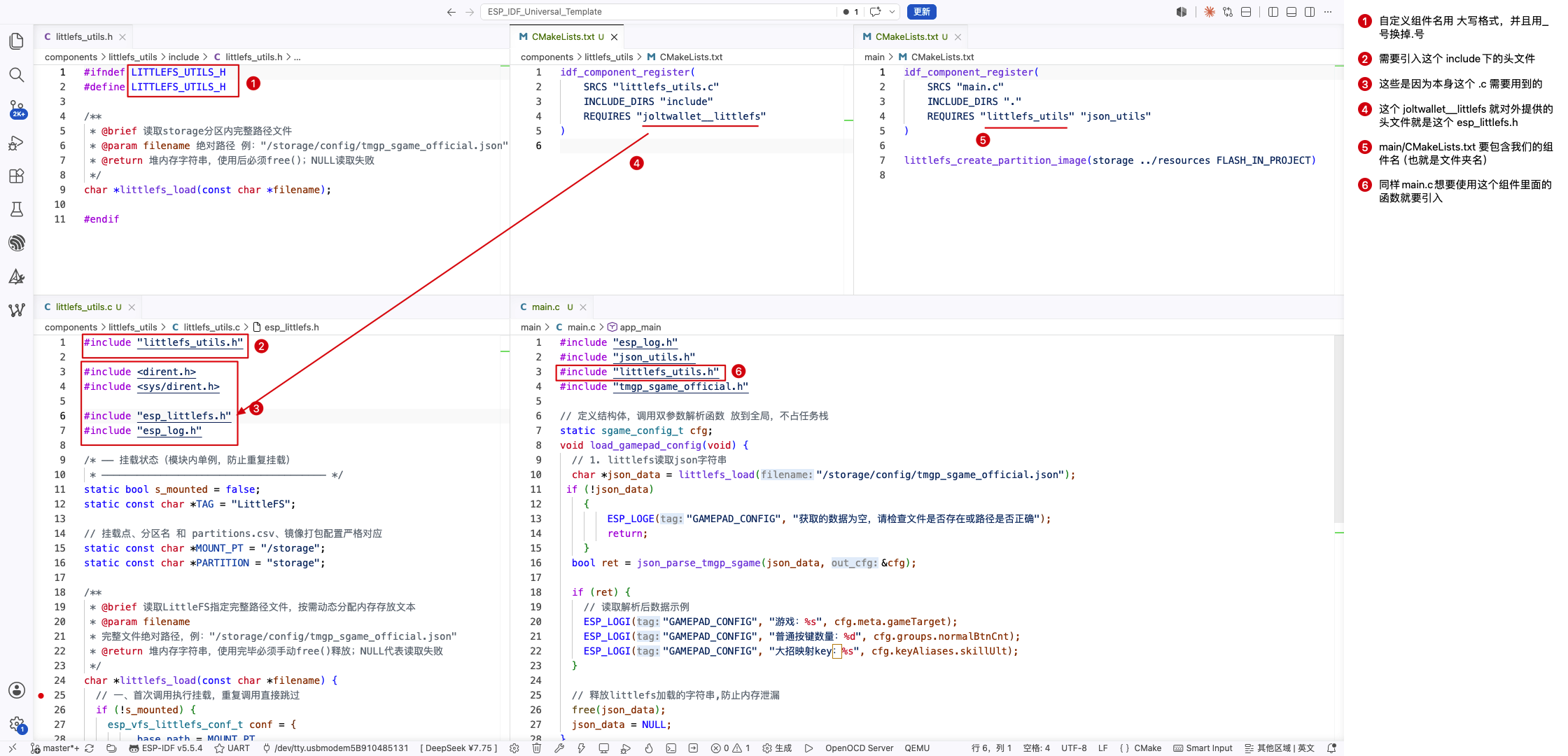The height and width of the screenshot is (756, 1568).
Task: Open the CMake language mode selector
Action: [x=1141, y=748]
